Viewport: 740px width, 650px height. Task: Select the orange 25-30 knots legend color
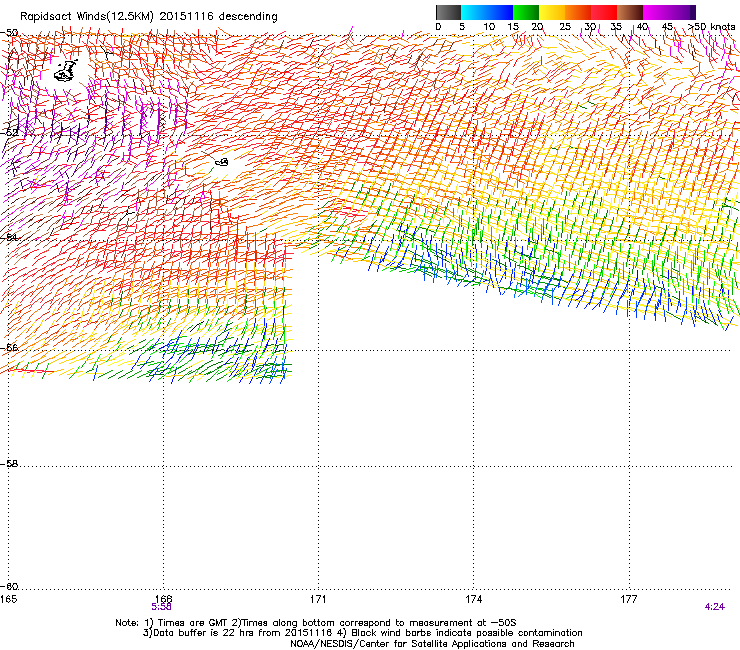pos(578,12)
